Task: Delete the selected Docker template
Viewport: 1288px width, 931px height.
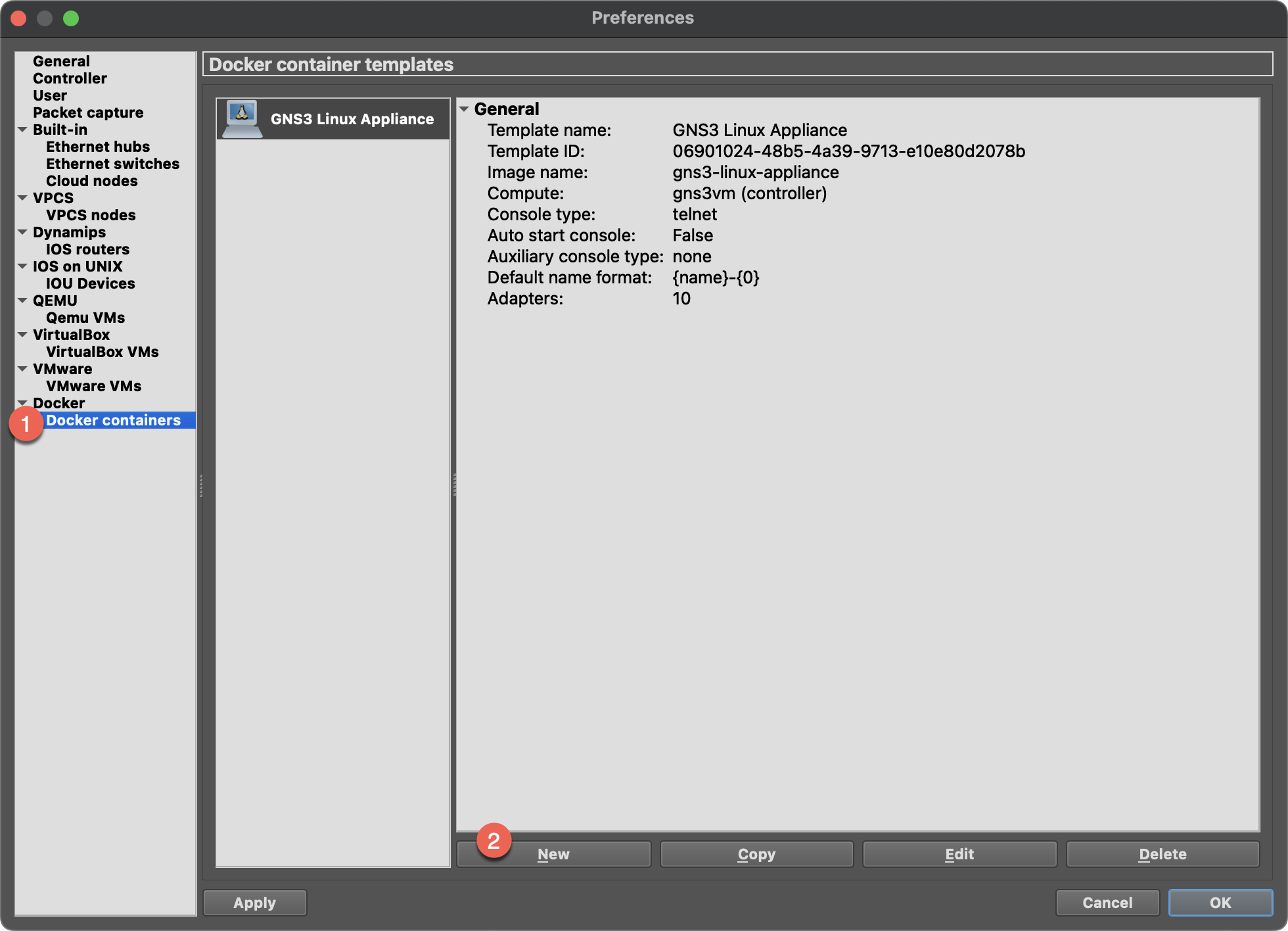Action: pyautogui.click(x=1162, y=854)
